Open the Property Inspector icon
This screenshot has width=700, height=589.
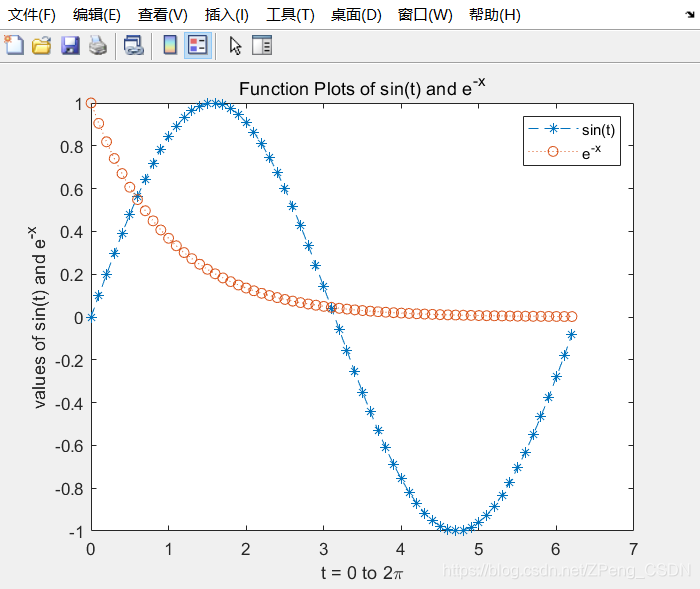262,45
